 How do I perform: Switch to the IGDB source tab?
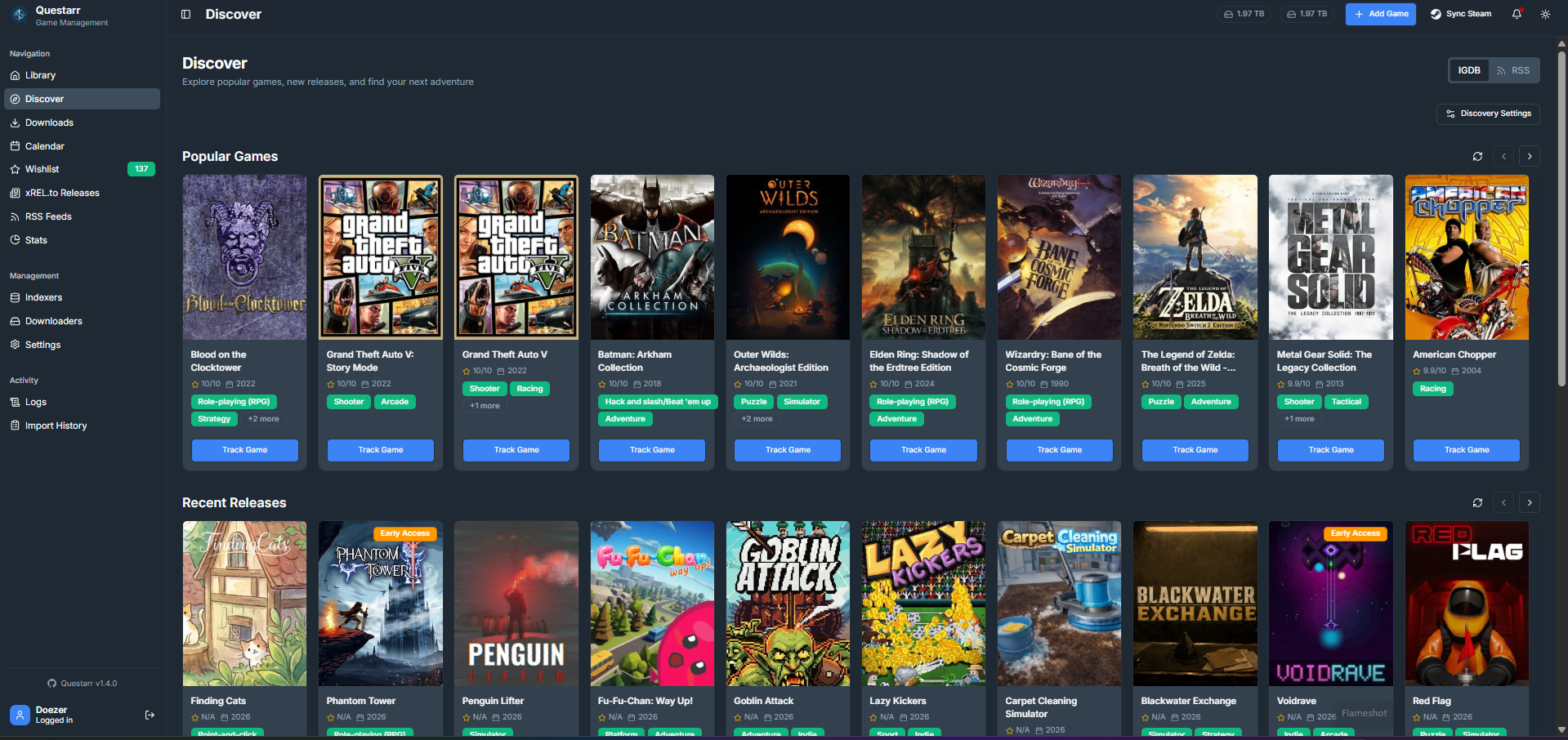click(x=1469, y=70)
